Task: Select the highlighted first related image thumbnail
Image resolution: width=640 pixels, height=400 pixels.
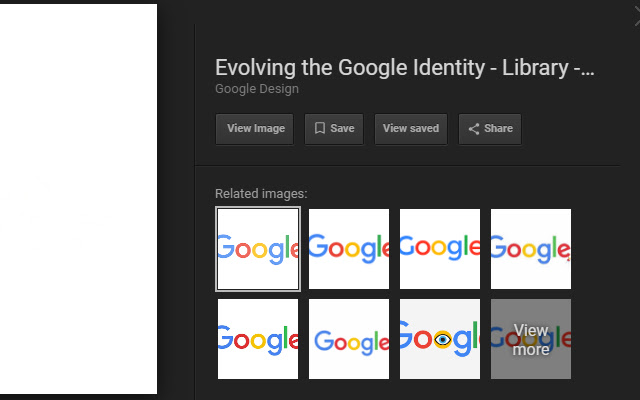Action: coord(258,249)
